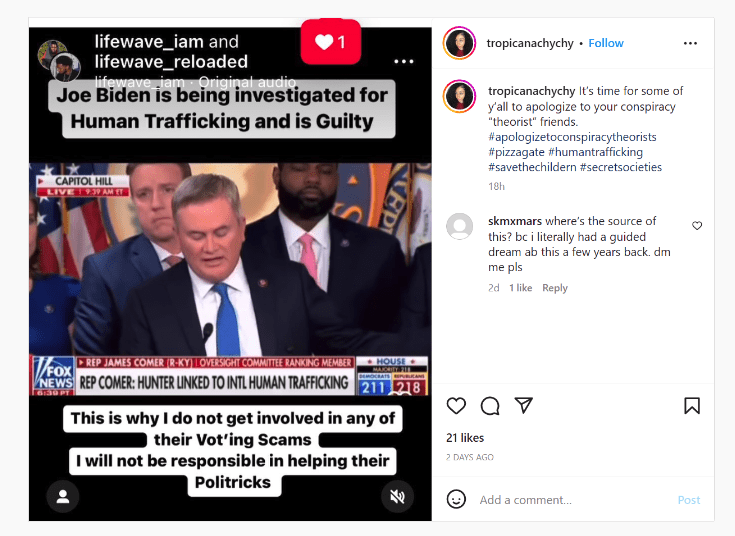Open emoji picker smiley icon
The image size is (735, 536).
click(456, 499)
